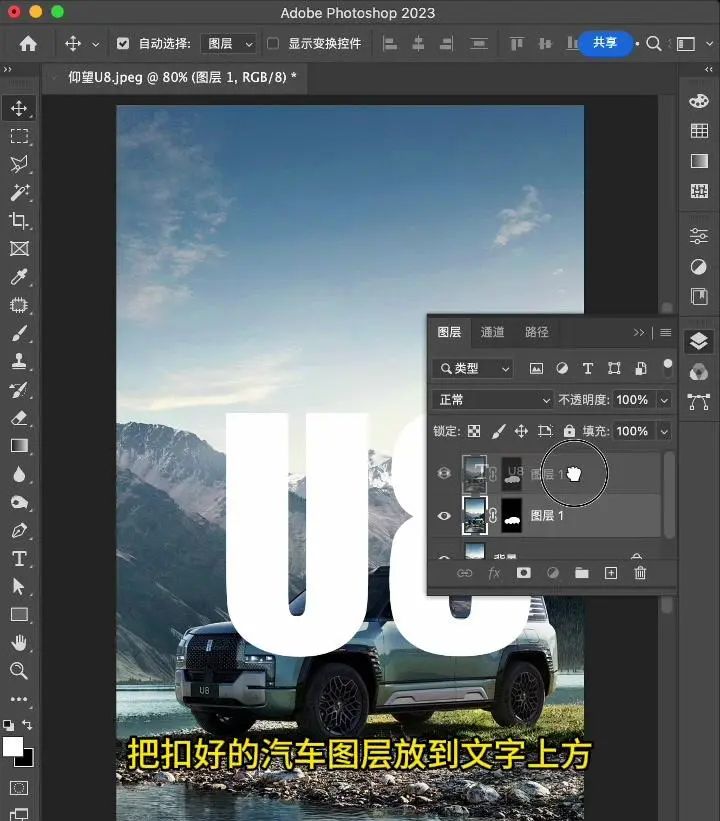Select the Rectangular Marquee tool

click(19, 136)
